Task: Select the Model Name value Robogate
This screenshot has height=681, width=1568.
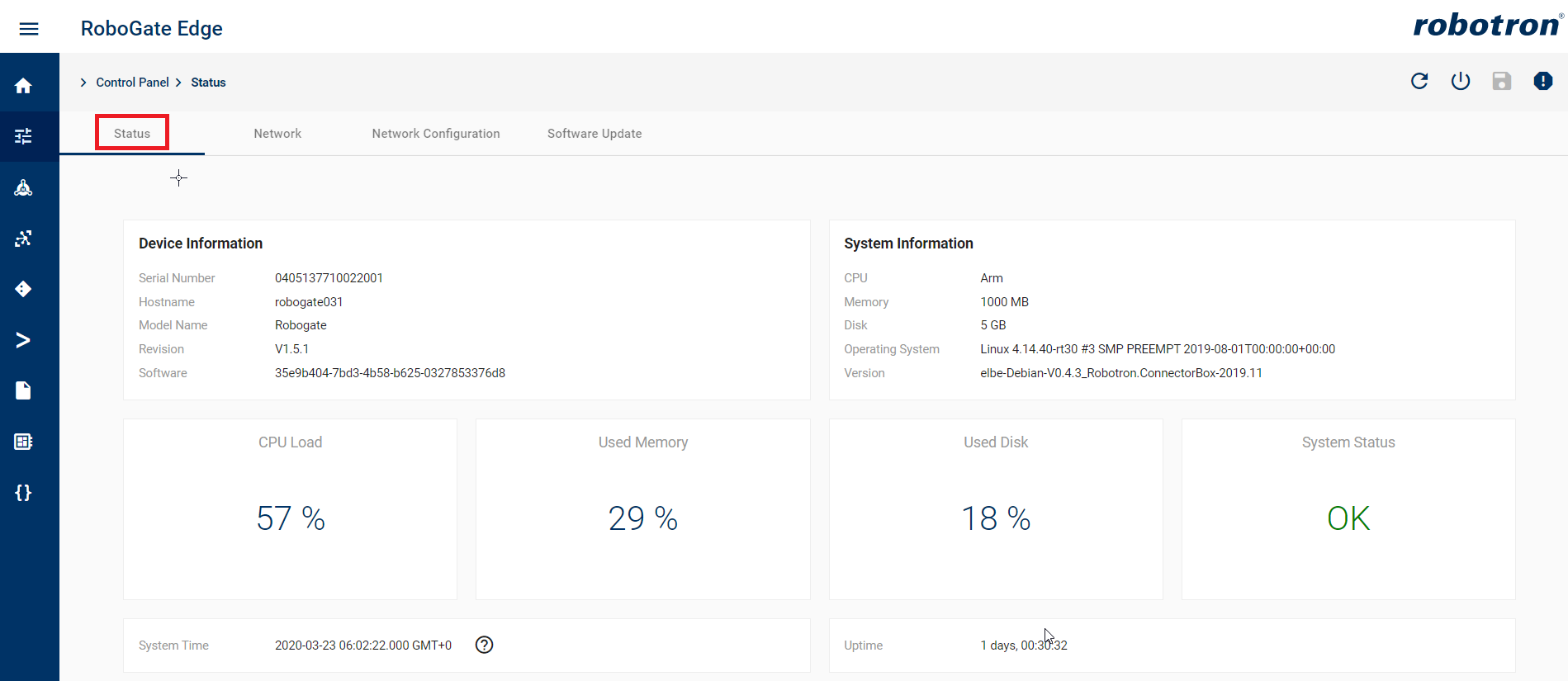Action: (301, 325)
